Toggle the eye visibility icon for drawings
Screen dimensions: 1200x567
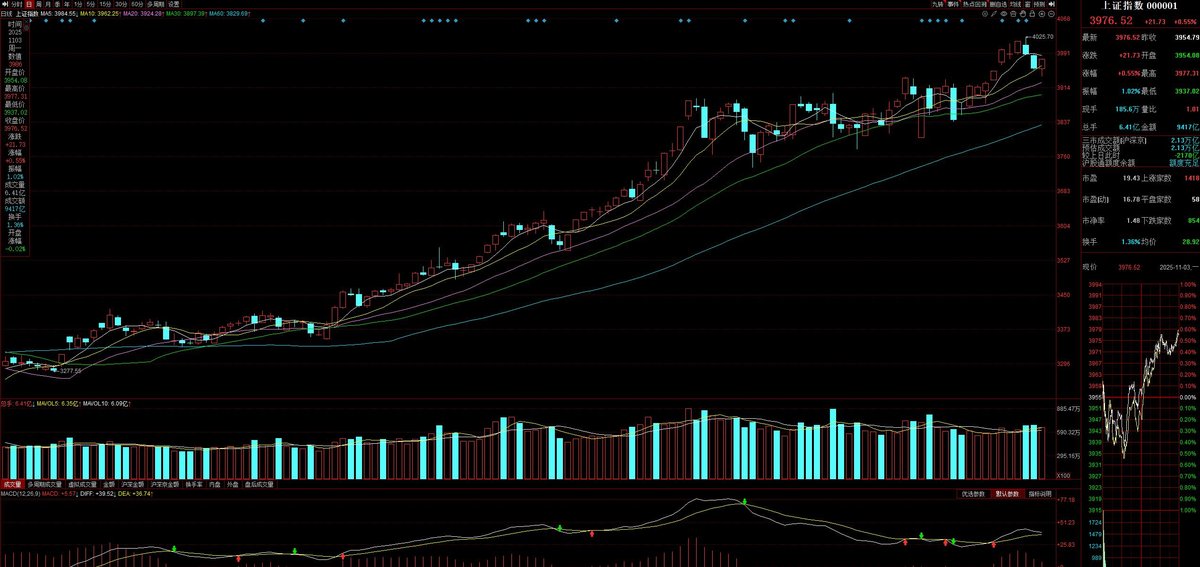tap(1003, 14)
